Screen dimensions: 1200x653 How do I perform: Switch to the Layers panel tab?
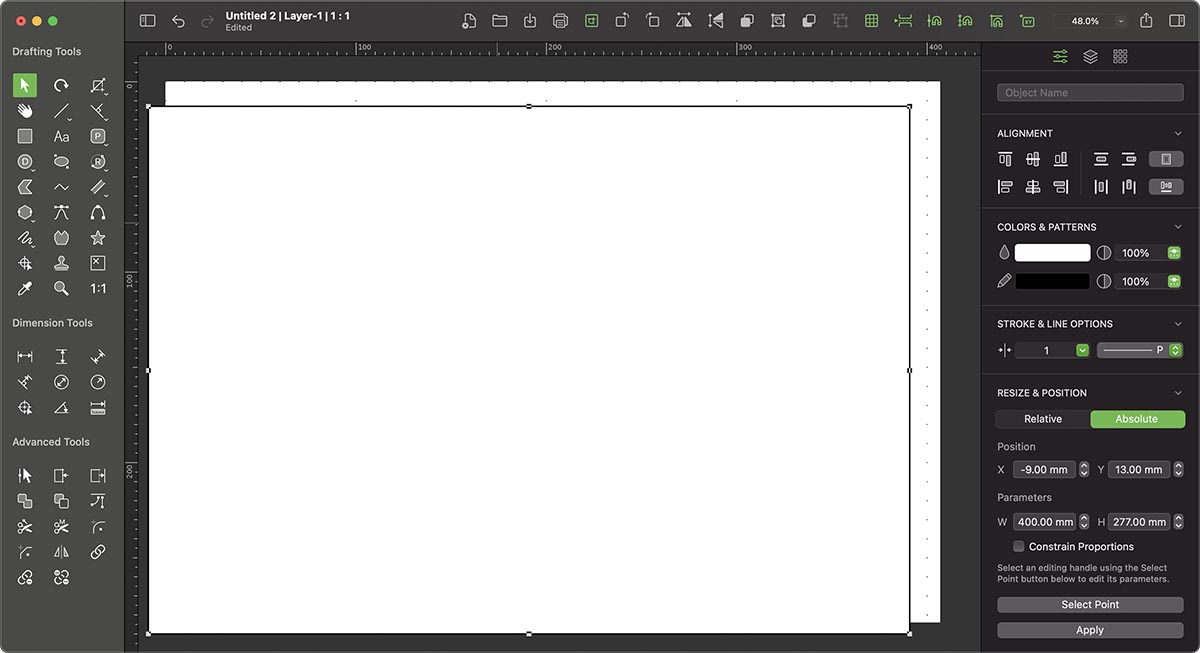tap(1090, 56)
